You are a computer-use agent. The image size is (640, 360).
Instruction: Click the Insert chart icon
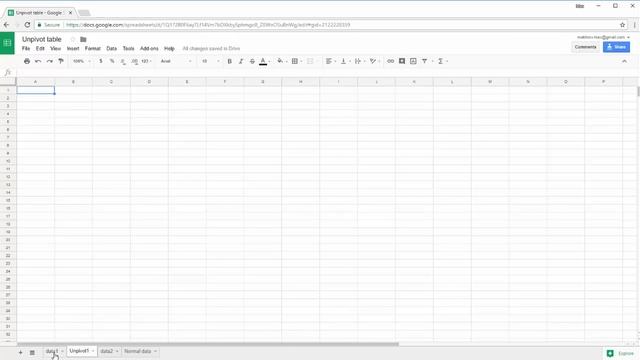click(x=413, y=61)
